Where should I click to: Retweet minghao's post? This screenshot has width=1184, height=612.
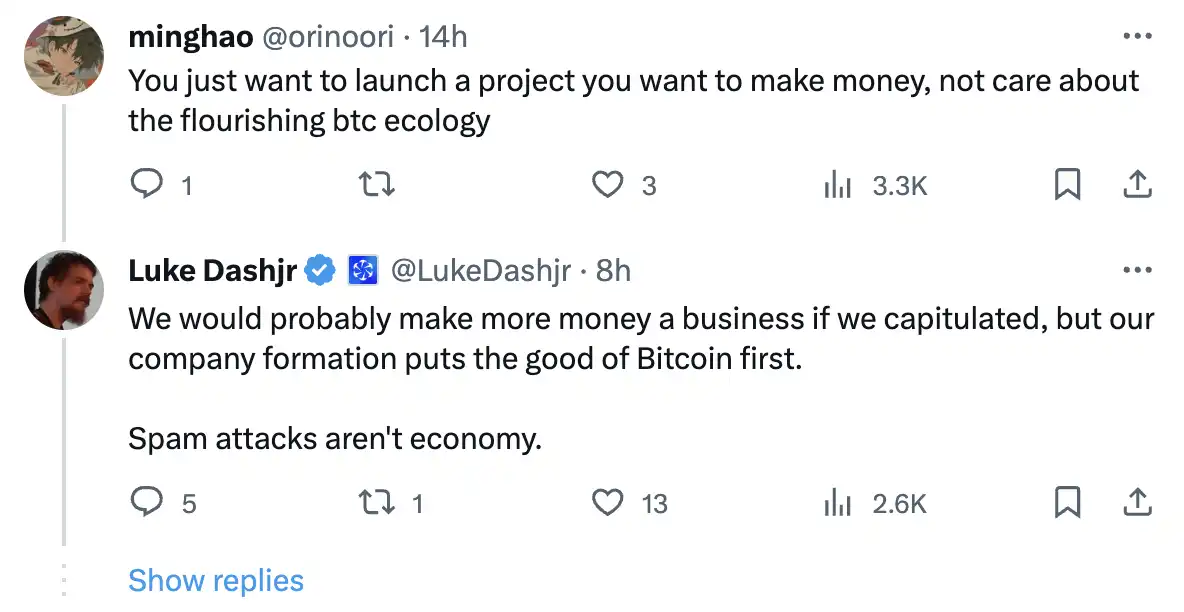pos(379,184)
